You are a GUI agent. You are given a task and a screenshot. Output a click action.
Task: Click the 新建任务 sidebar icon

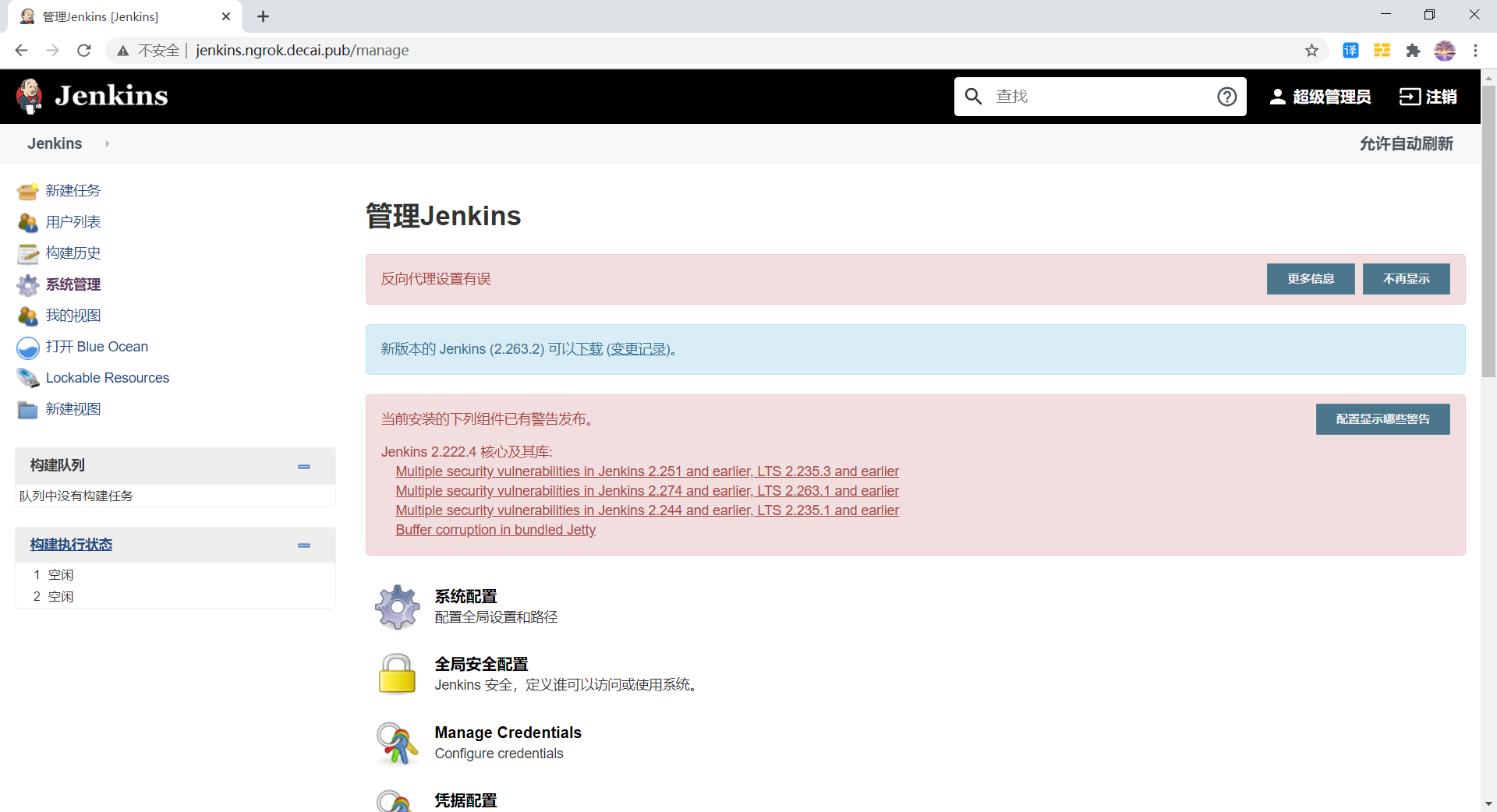pyautogui.click(x=28, y=191)
